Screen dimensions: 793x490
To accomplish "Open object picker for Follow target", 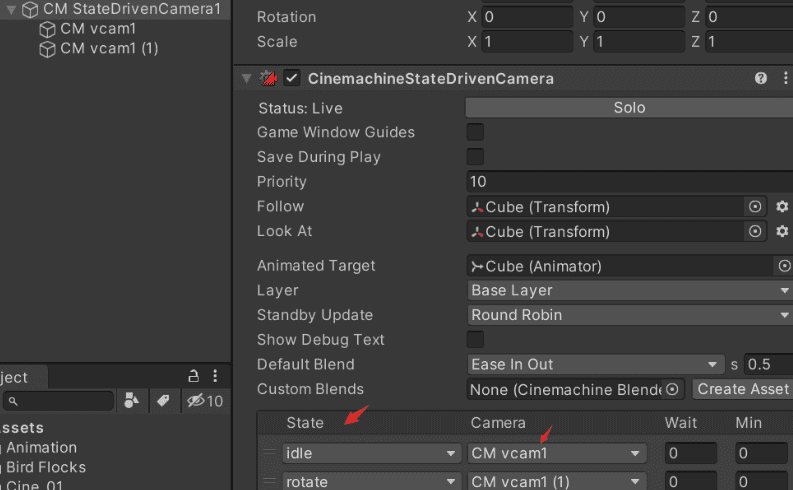I will pyautogui.click(x=755, y=206).
